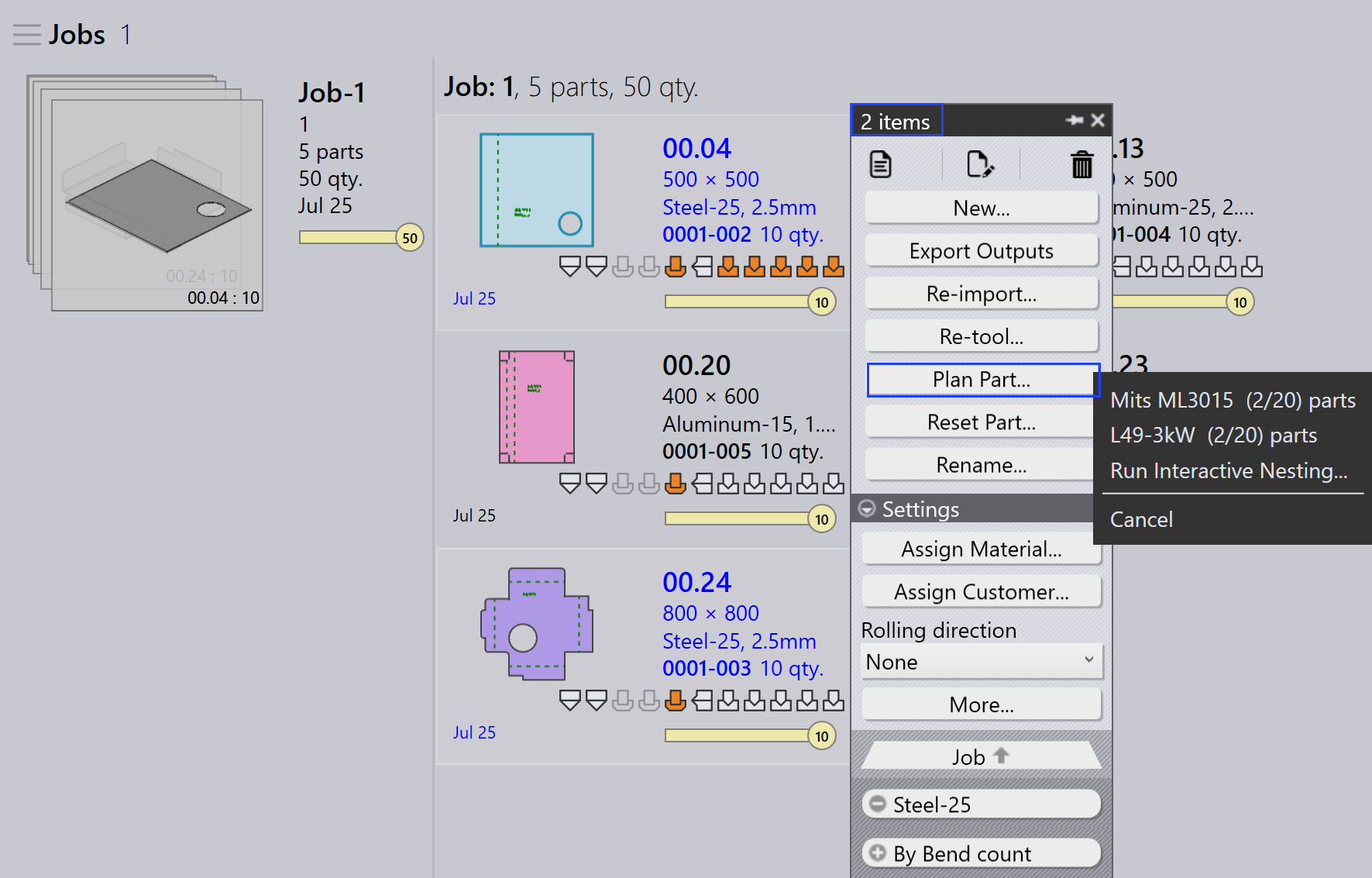Open the Rolling direction dropdown showing None

point(982,662)
